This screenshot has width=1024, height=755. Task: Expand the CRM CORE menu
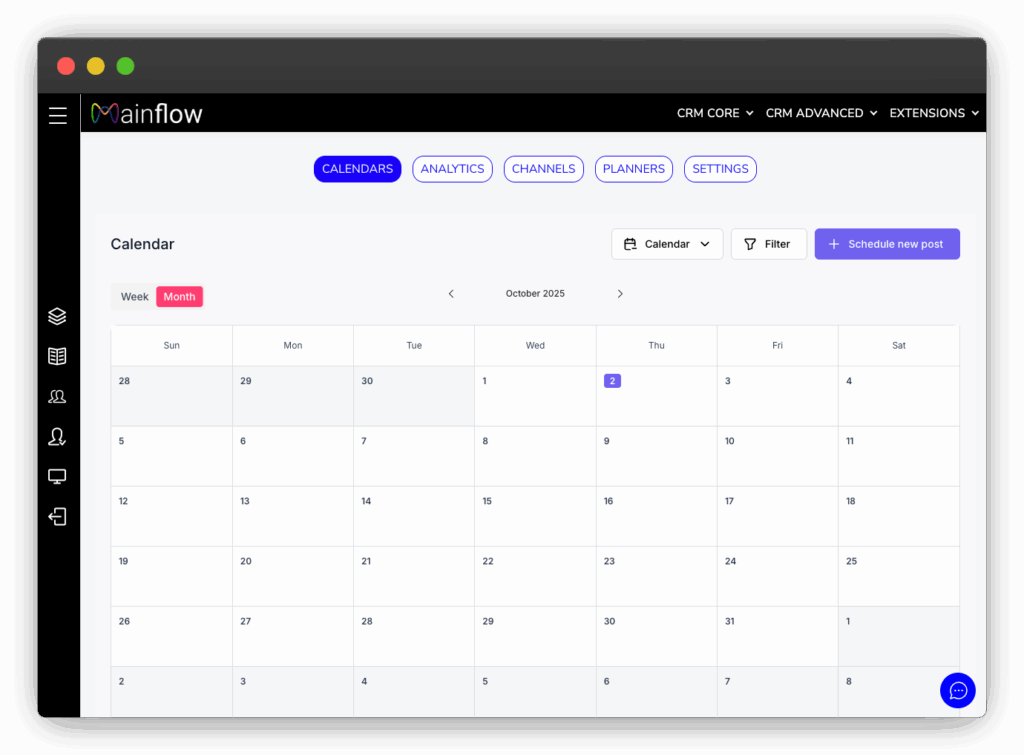pyautogui.click(x=714, y=113)
